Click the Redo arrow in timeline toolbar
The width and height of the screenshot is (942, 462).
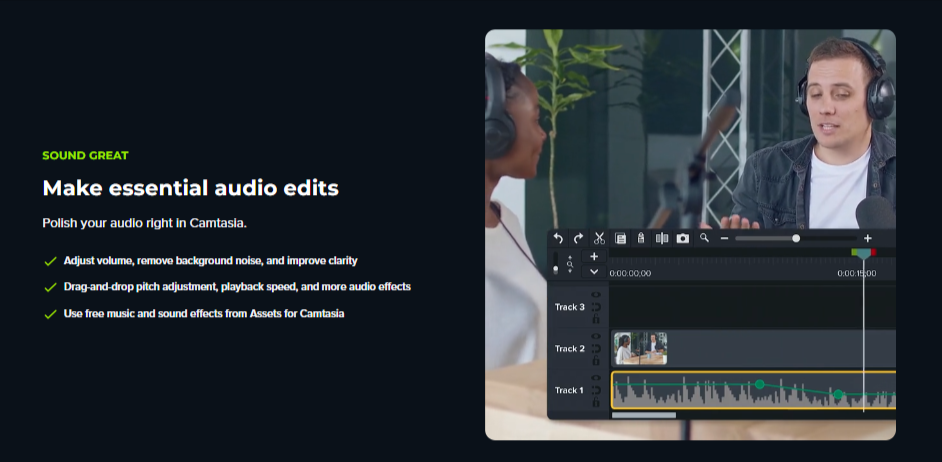pos(579,239)
